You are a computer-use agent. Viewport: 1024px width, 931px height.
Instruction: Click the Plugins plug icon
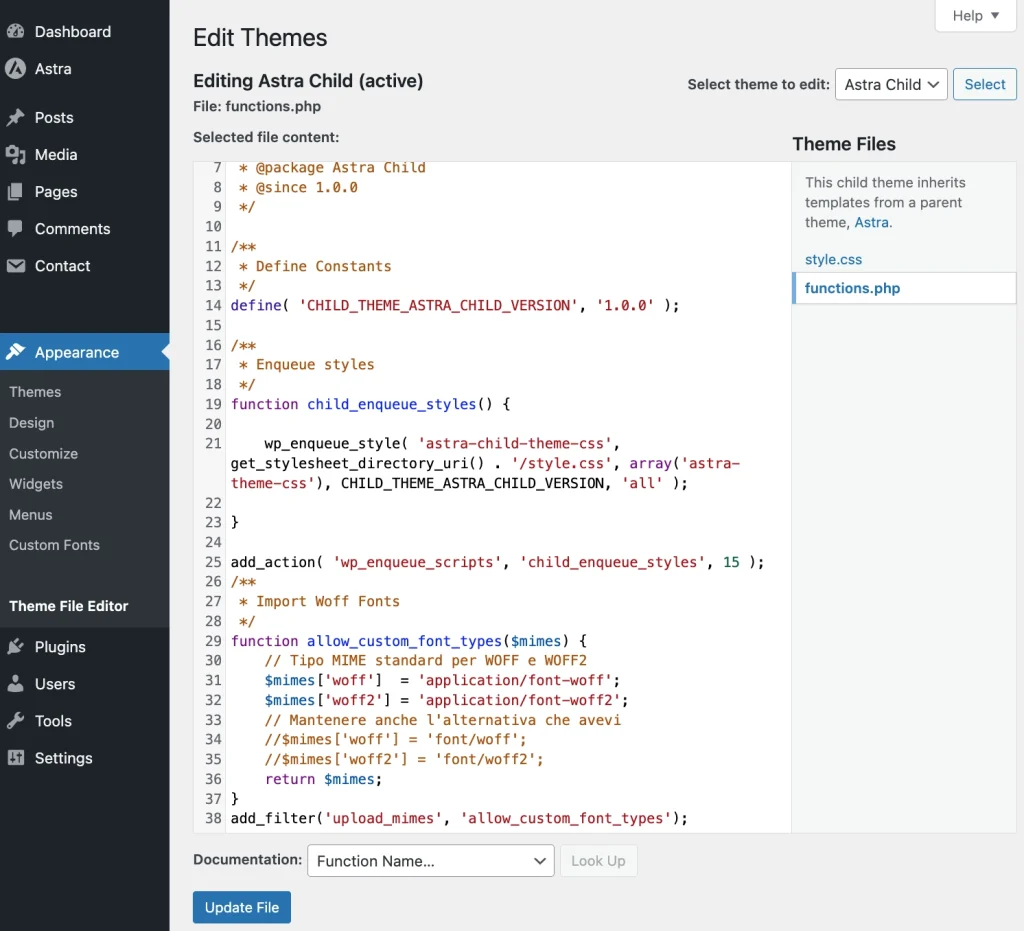pos(16,646)
